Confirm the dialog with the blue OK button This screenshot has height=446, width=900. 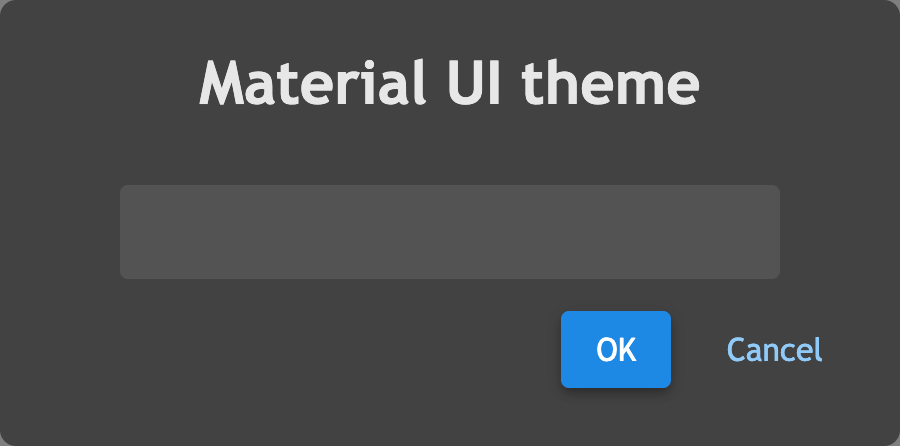point(615,349)
